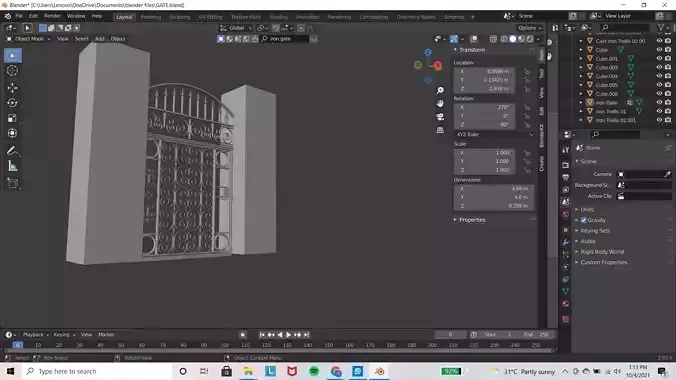The height and width of the screenshot is (380, 676).
Task: Switch to the Layout workspace tab
Action: pyautogui.click(x=124, y=17)
